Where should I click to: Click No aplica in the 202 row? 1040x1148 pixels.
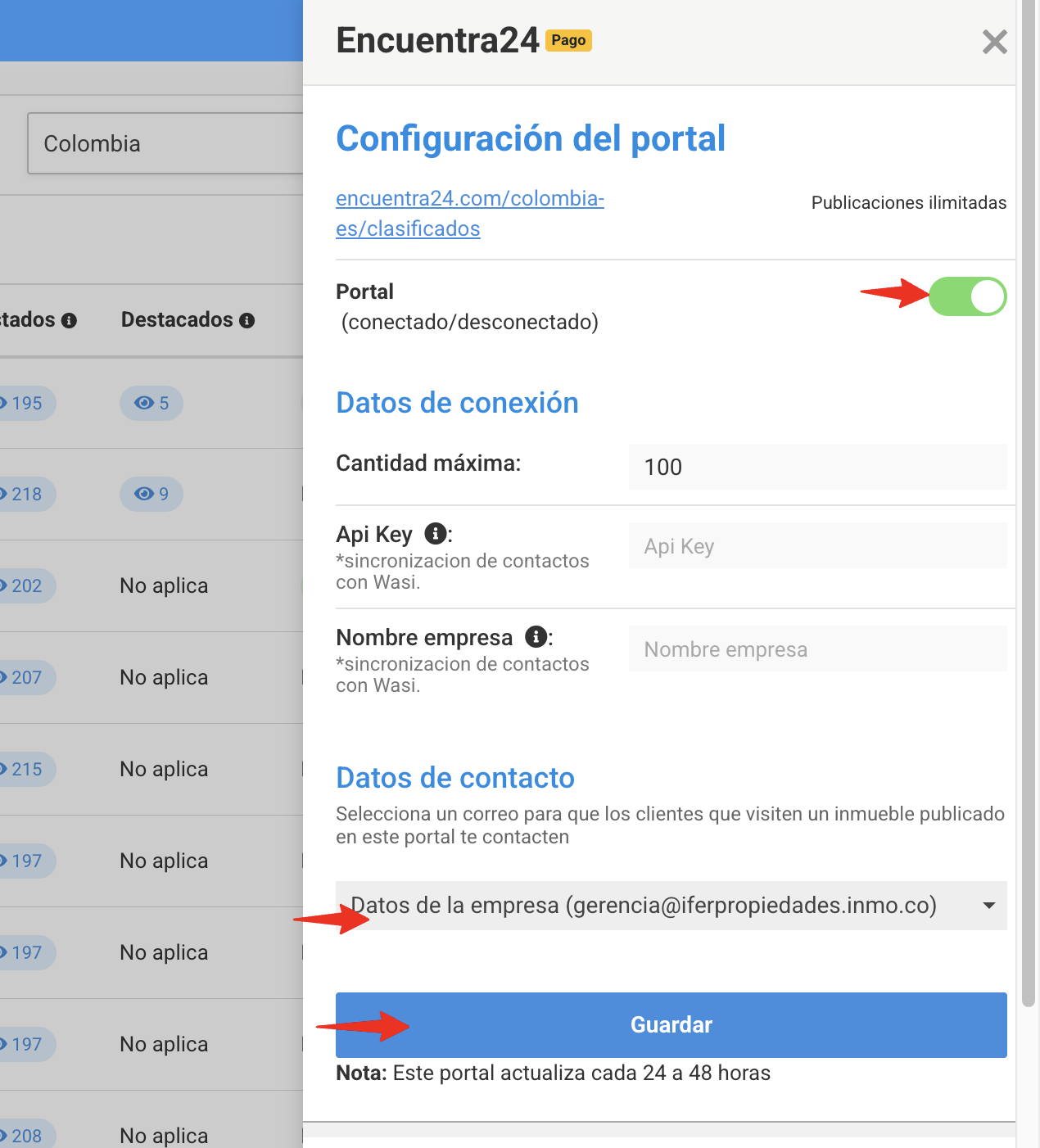coord(164,585)
